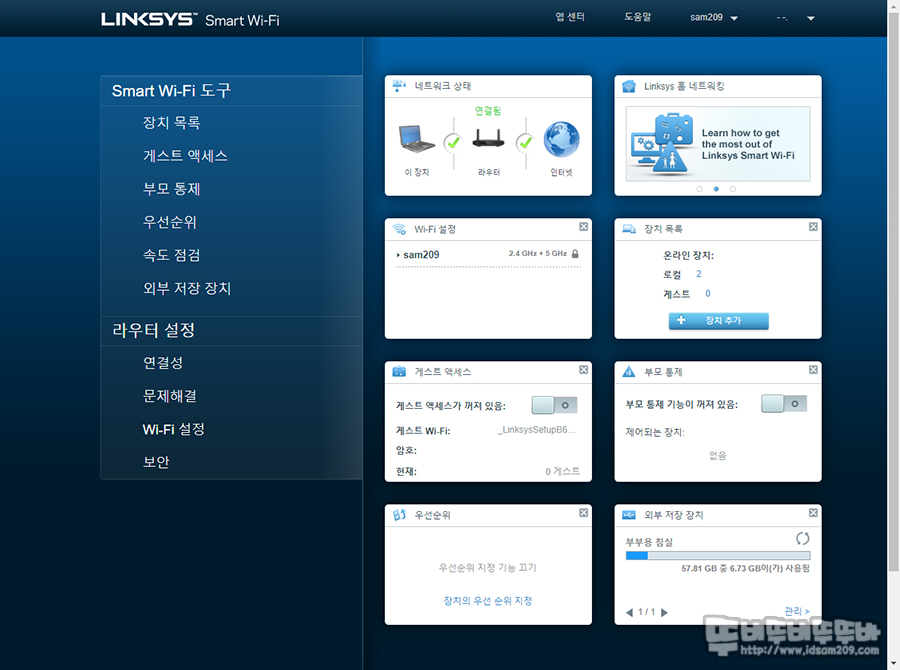Refresh the external storage widget

pos(802,539)
